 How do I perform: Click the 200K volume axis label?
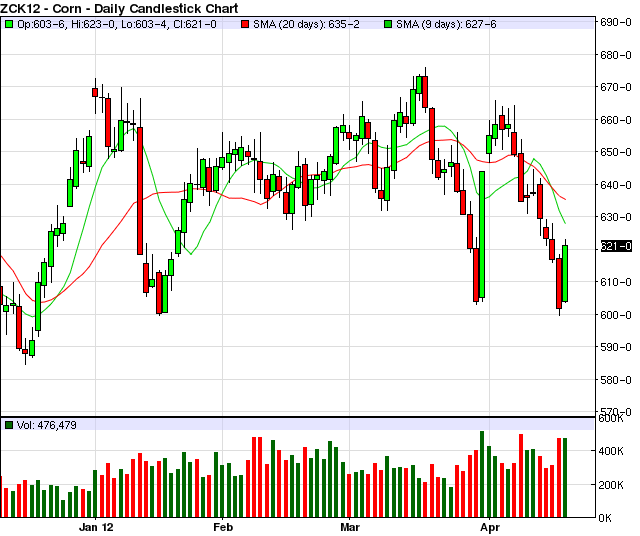[611, 485]
